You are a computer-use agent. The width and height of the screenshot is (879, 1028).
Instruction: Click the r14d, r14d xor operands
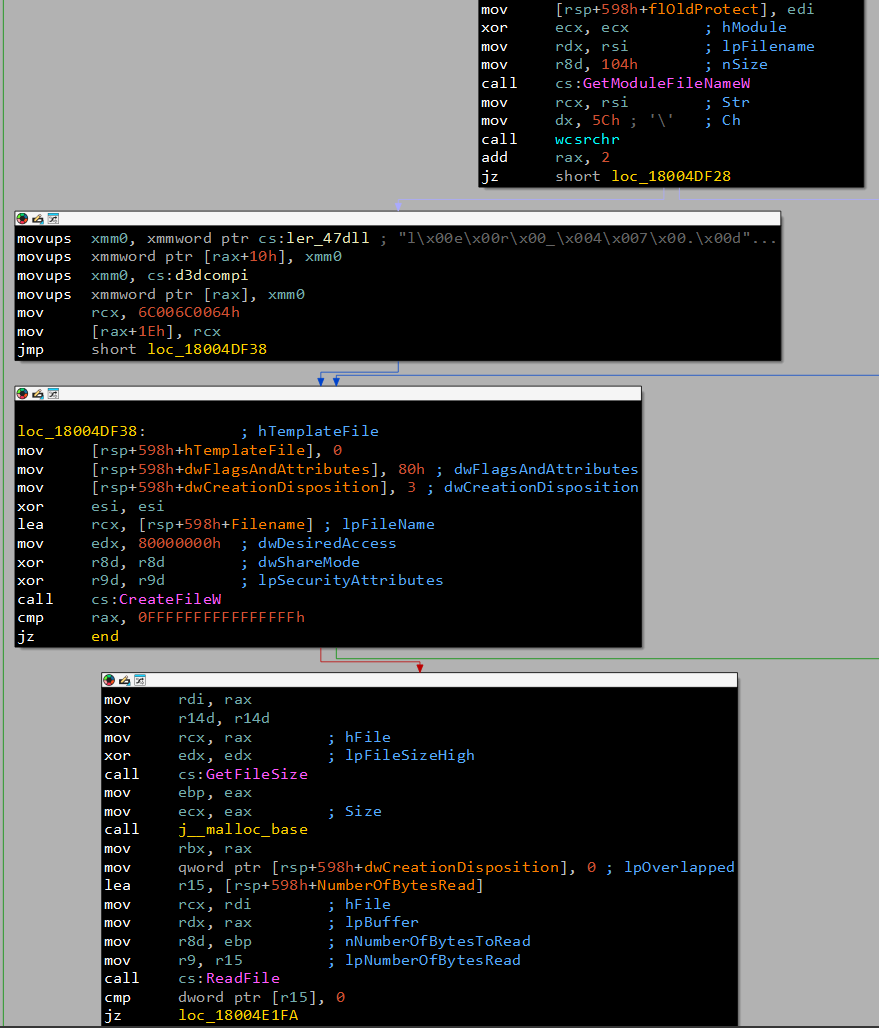224,719
